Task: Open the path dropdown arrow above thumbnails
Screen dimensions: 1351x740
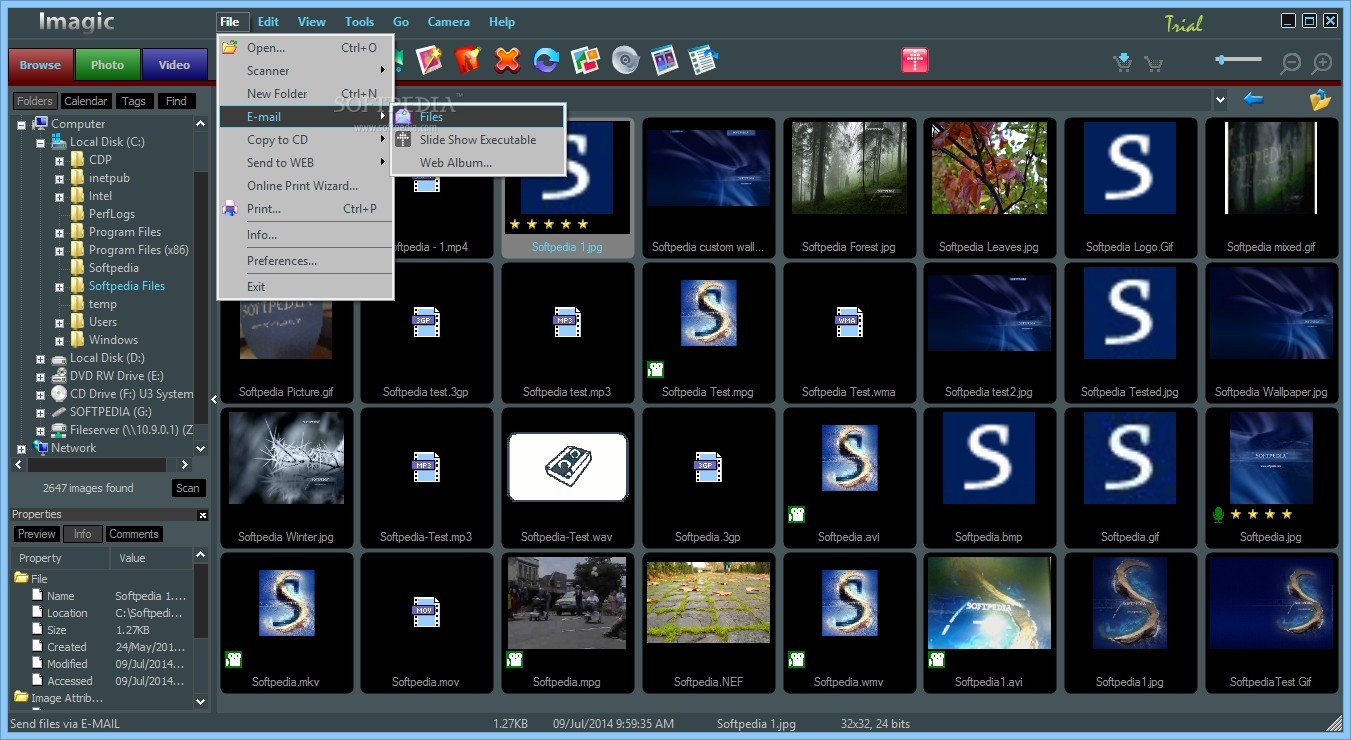Action: pos(1219,99)
